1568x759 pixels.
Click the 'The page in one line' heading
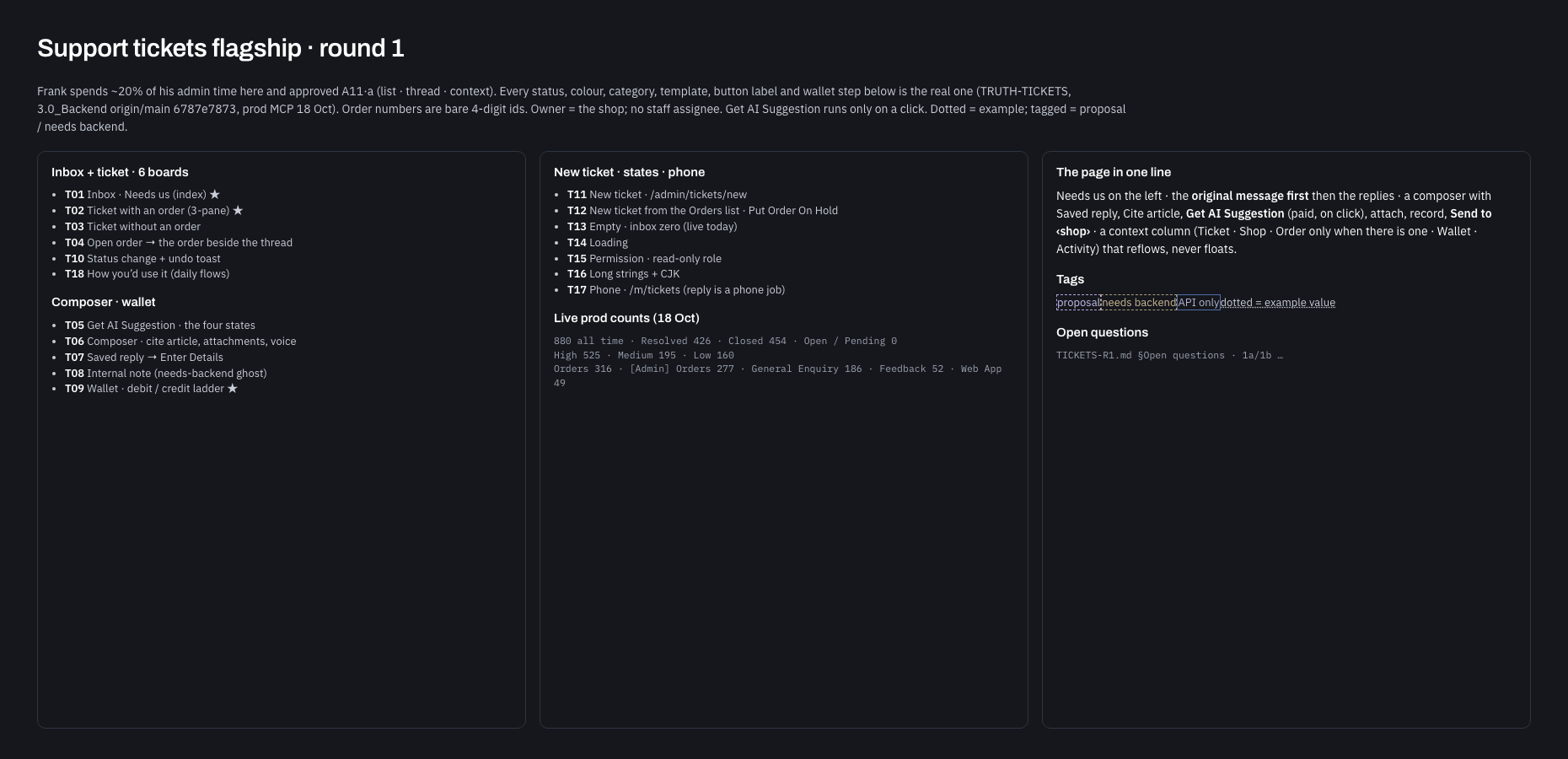coord(1114,172)
